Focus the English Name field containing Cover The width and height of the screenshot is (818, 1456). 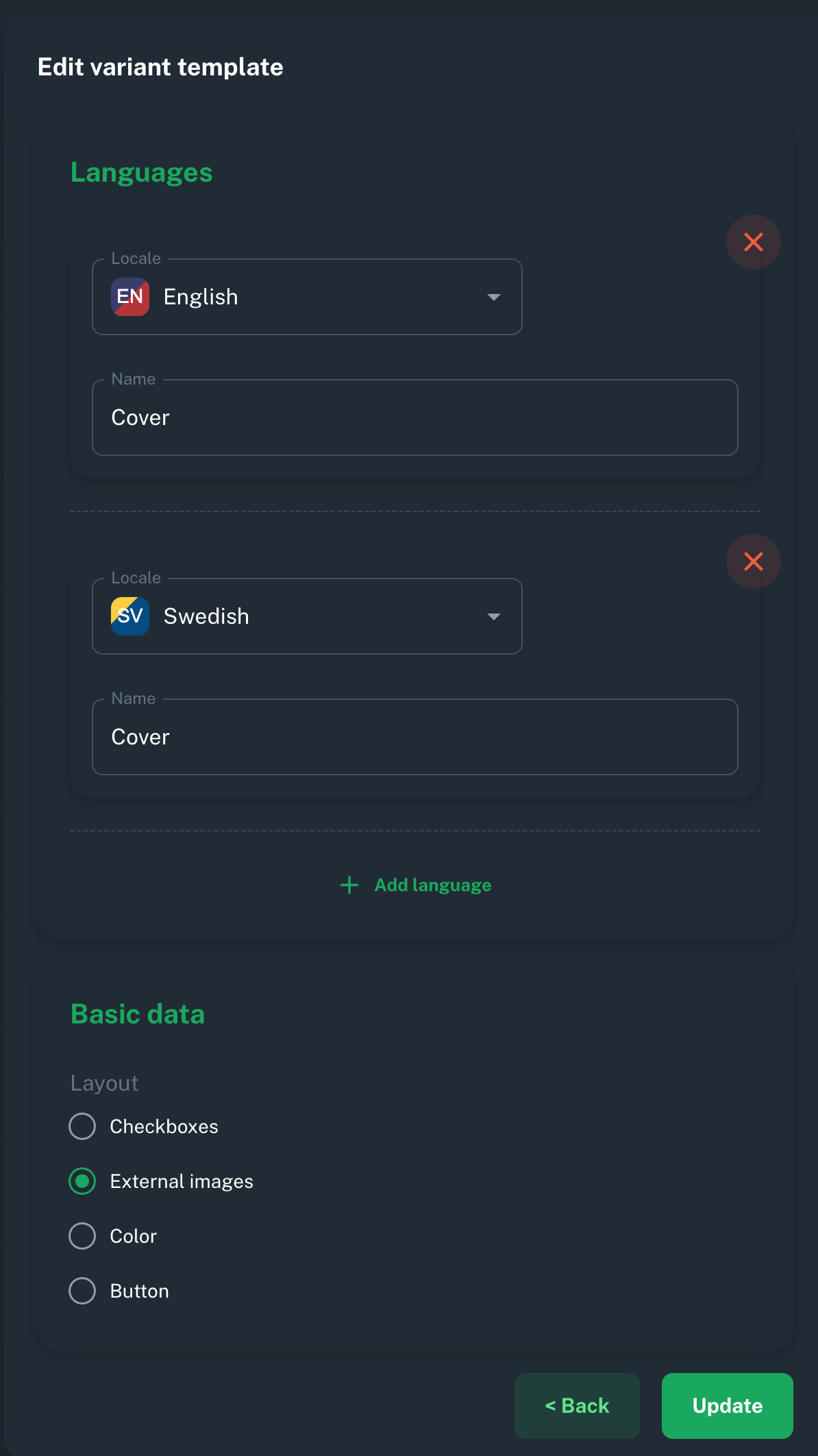(x=415, y=417)
